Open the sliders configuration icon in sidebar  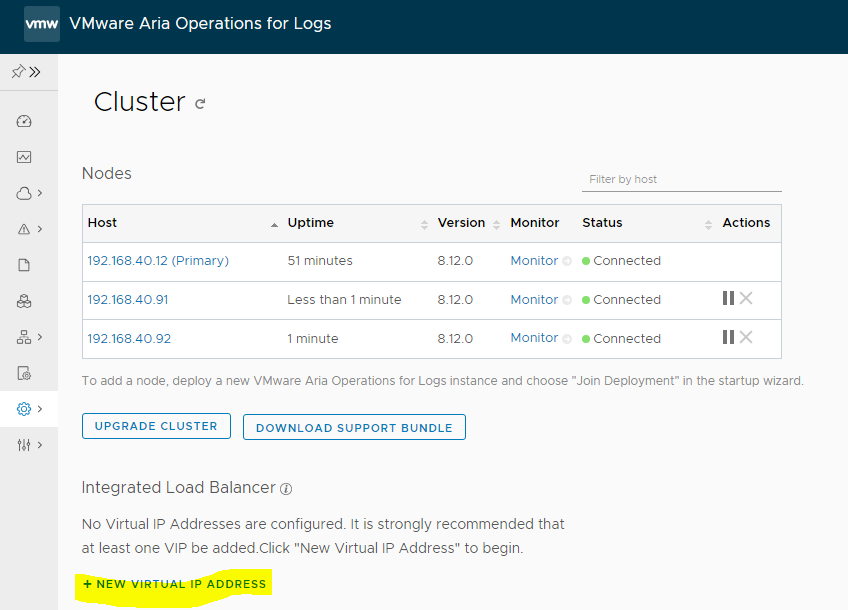26,445
